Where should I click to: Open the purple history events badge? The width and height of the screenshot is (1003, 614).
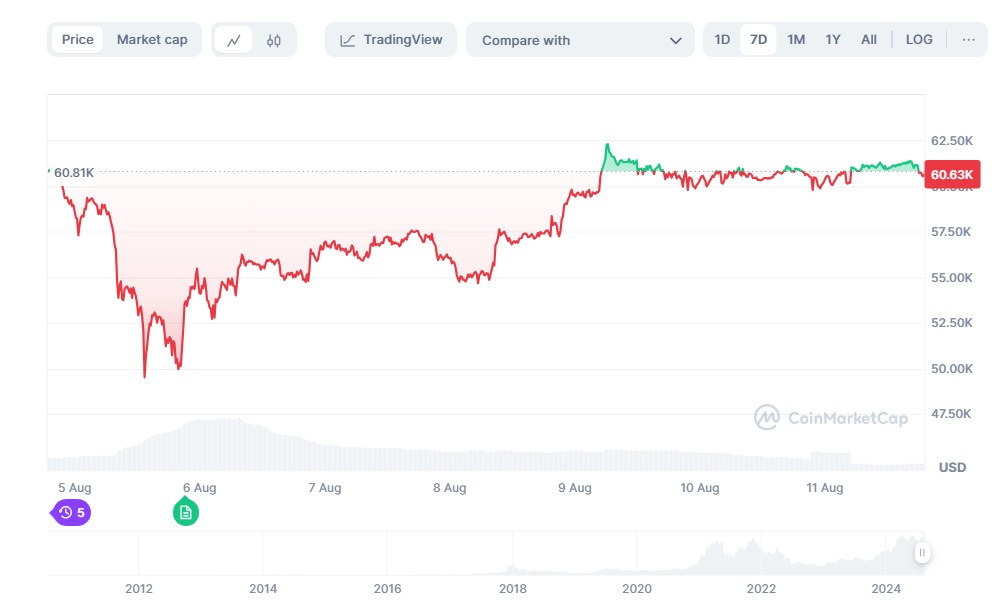pyautogui.click(x=71, y=512)
